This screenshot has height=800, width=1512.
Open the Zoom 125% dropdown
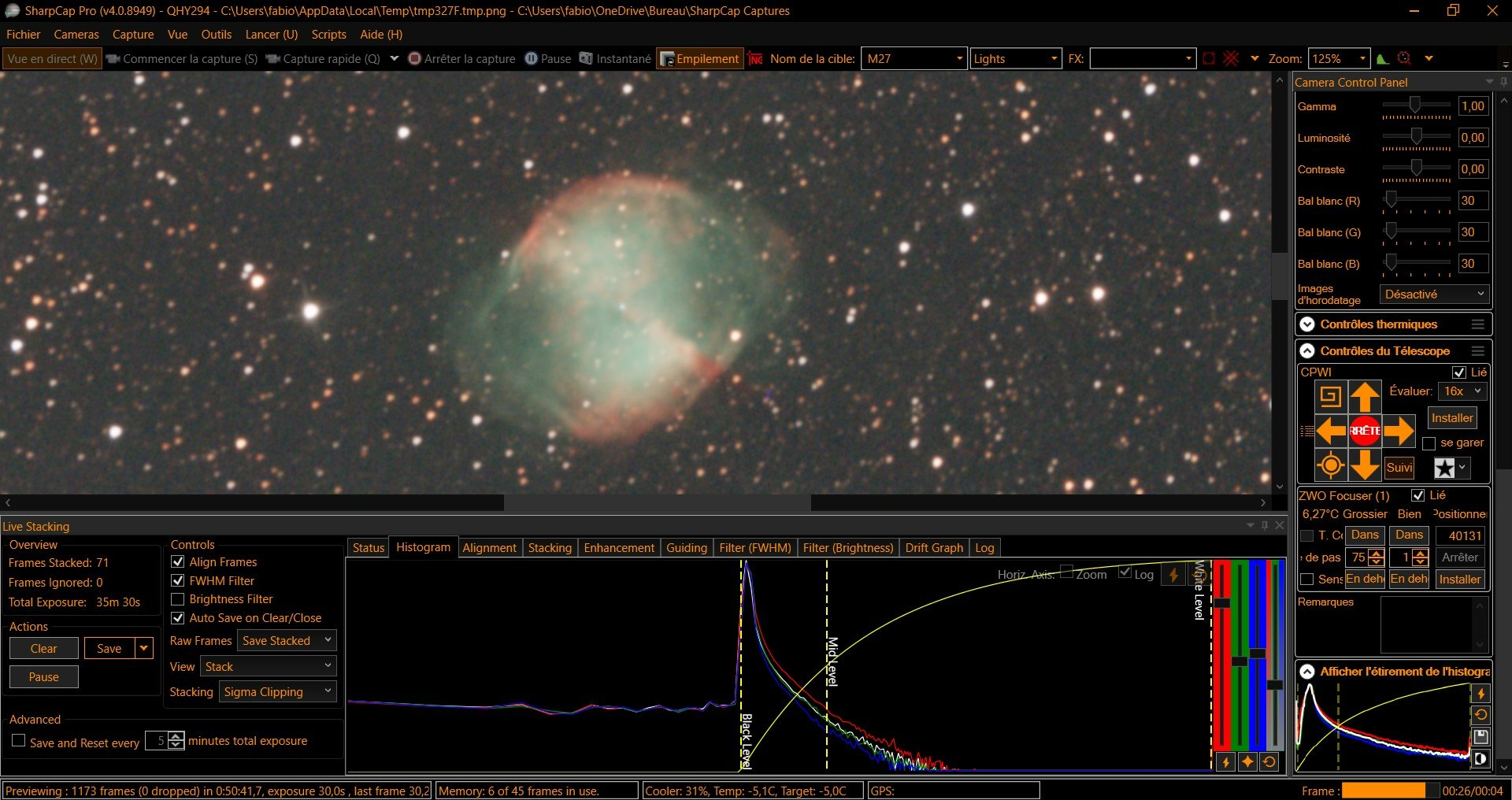1340,59
